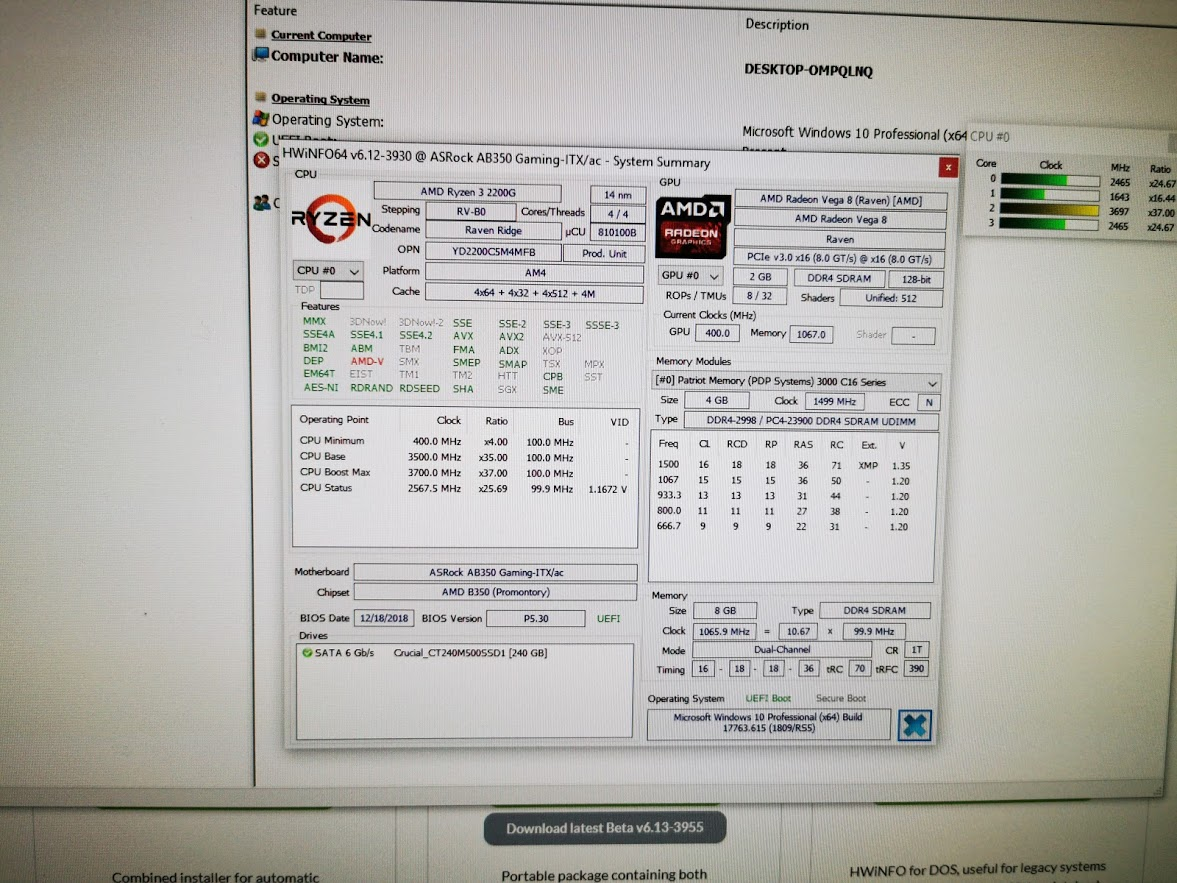Click the AMD Radeon Graphics logo
1177x883 pixels.
point(692,226)
